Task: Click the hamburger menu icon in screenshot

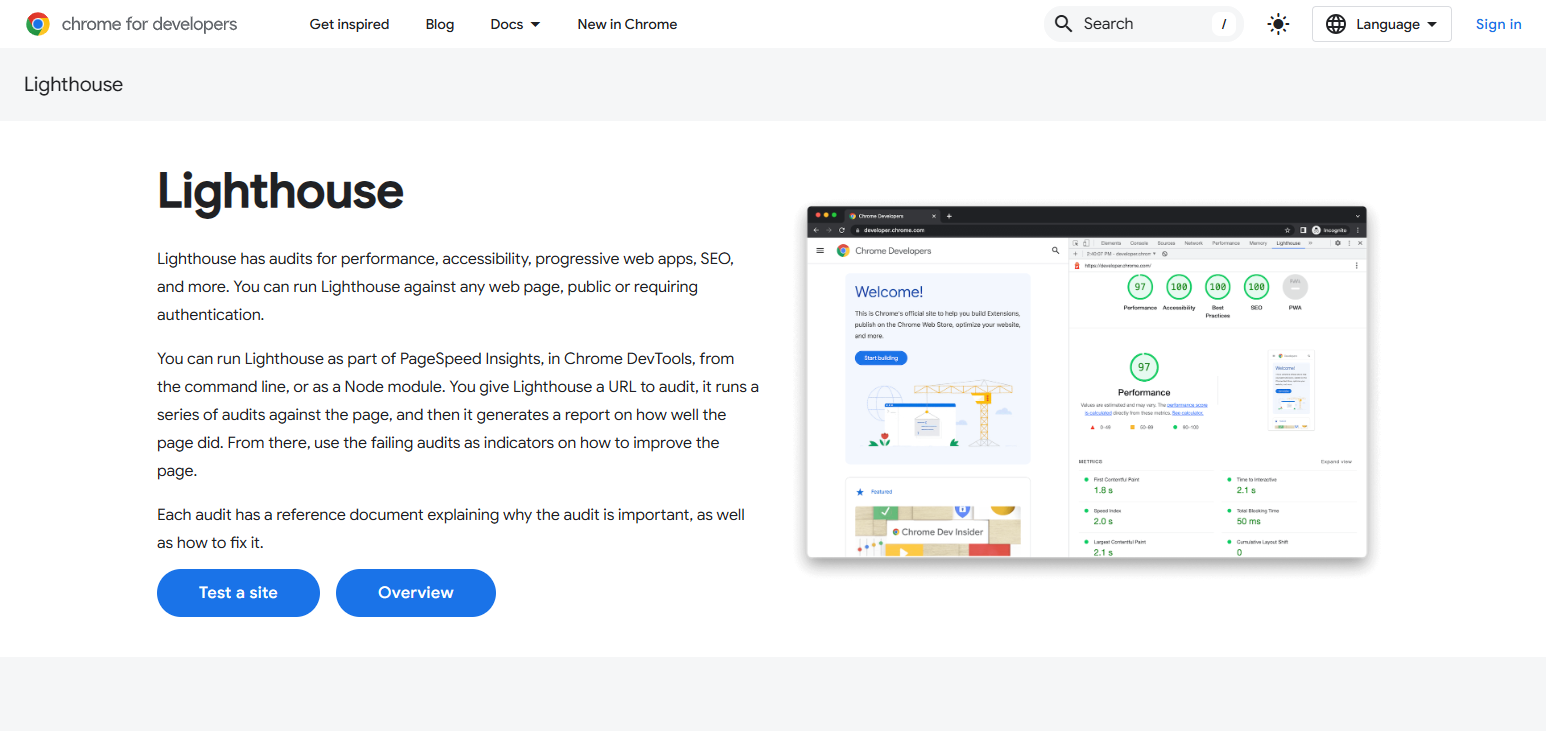Action: click(820, 250)
